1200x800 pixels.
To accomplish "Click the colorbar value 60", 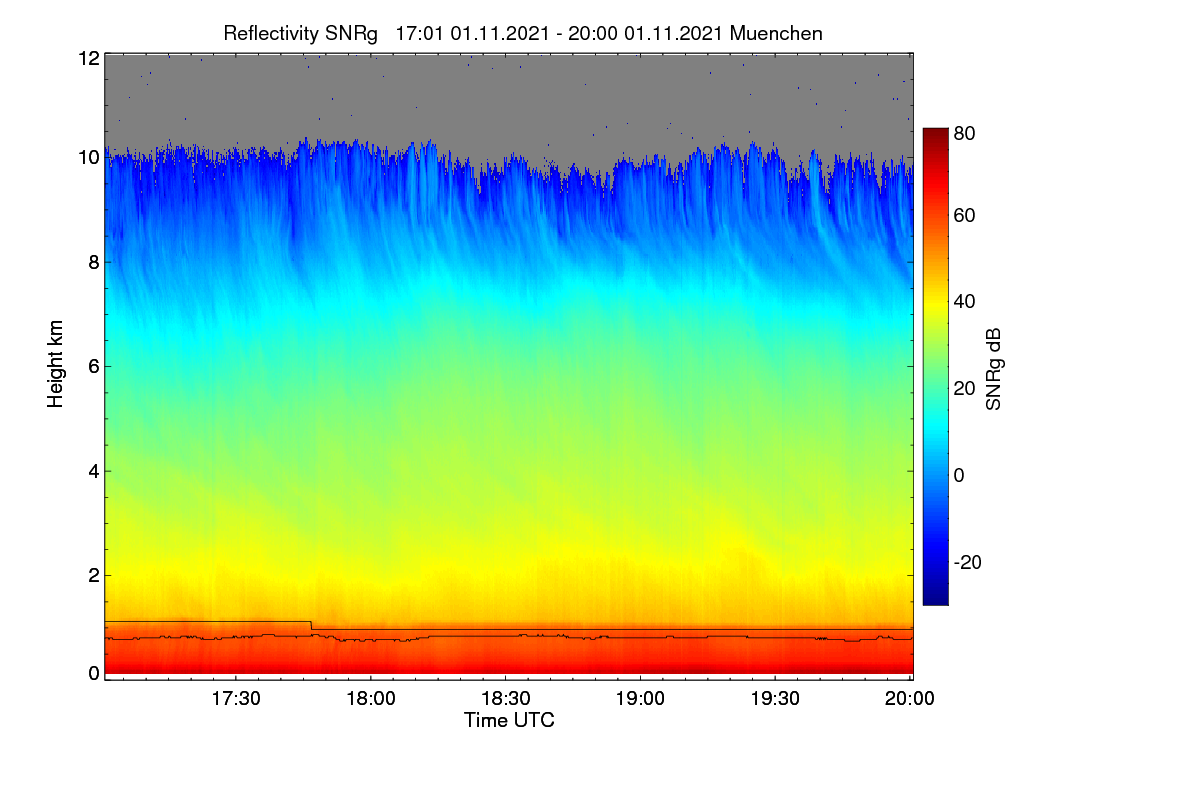I will point(964,215).
